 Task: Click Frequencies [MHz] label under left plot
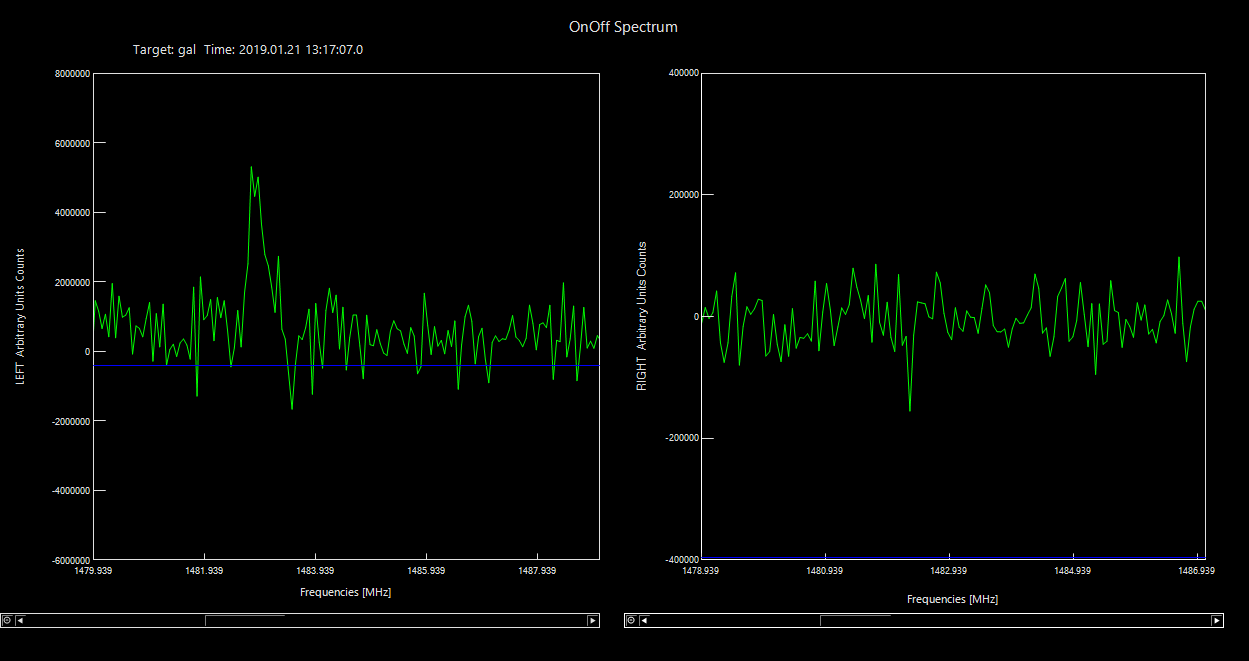(345, 592)
